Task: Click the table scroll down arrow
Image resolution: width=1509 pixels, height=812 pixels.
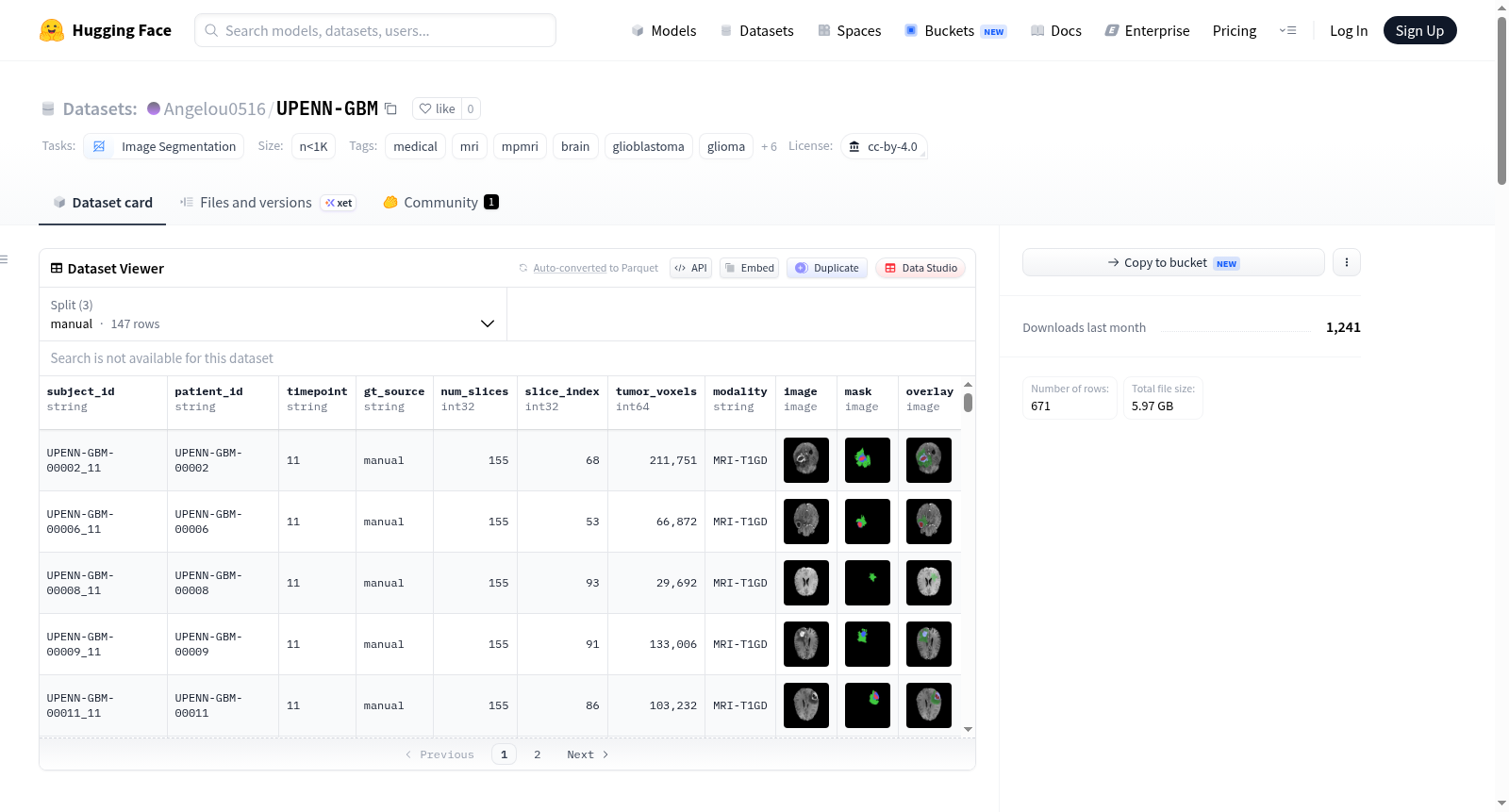Action: click(968, 729)
